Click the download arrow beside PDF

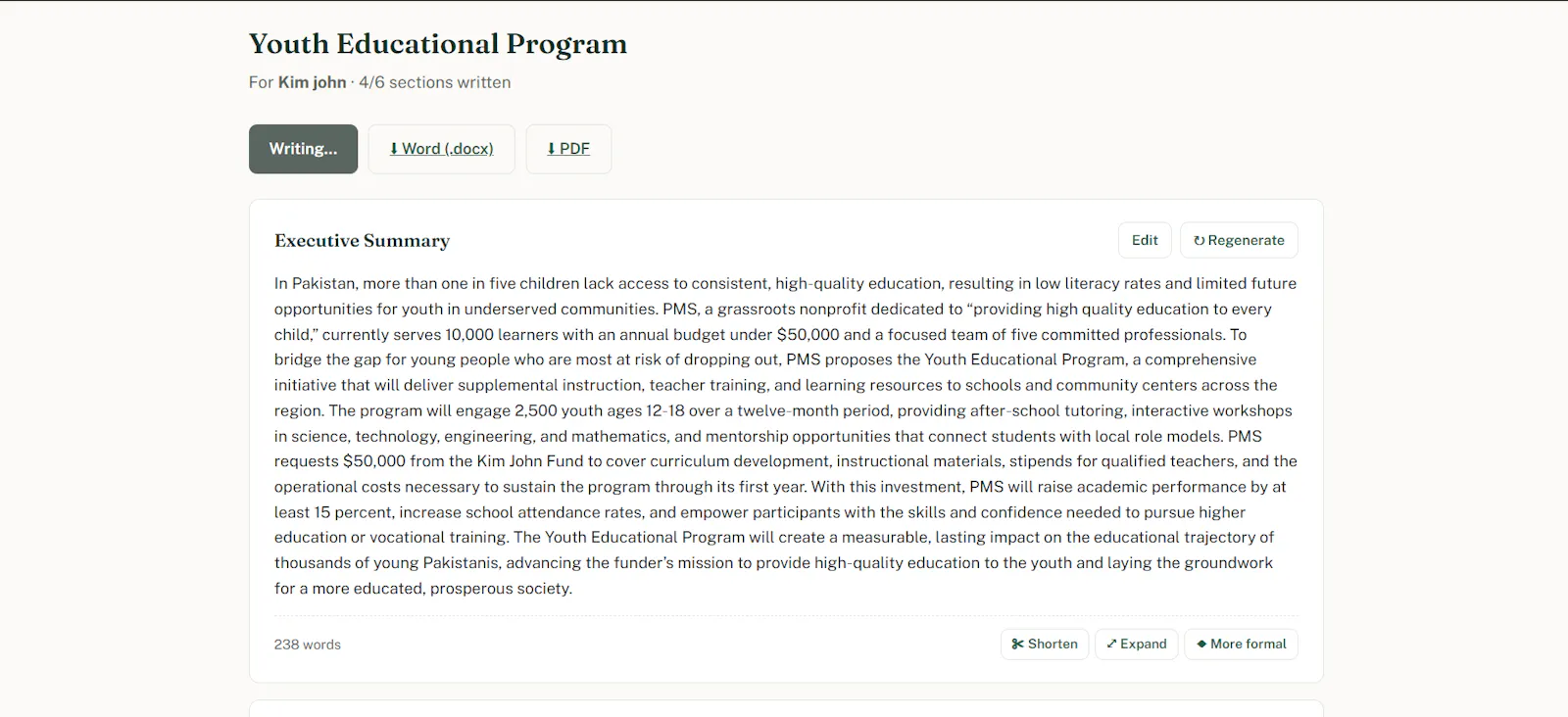(552, 149)
